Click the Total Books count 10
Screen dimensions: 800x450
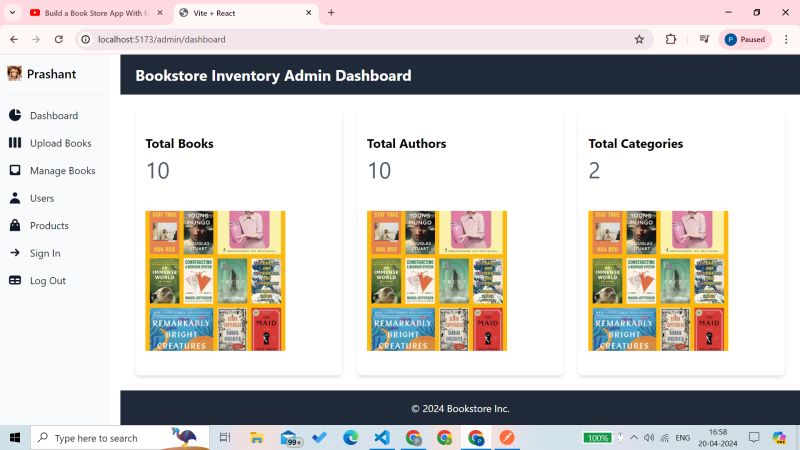click(x=158, y=171)
